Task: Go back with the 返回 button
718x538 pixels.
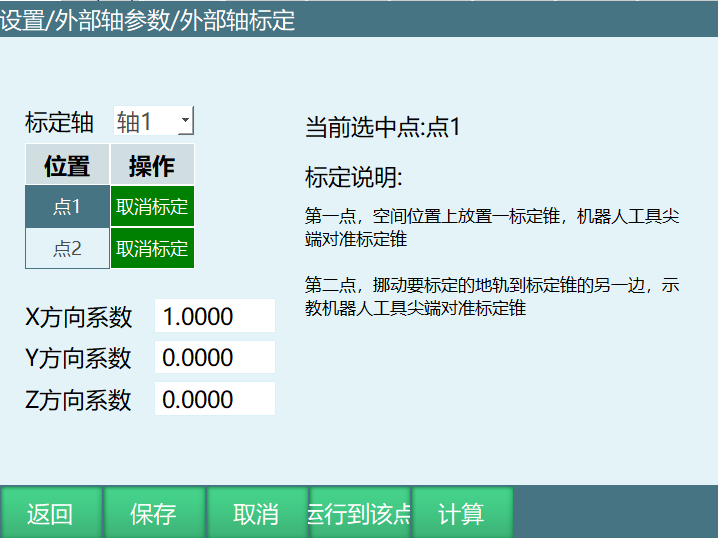Action: [x=50, y=514]
